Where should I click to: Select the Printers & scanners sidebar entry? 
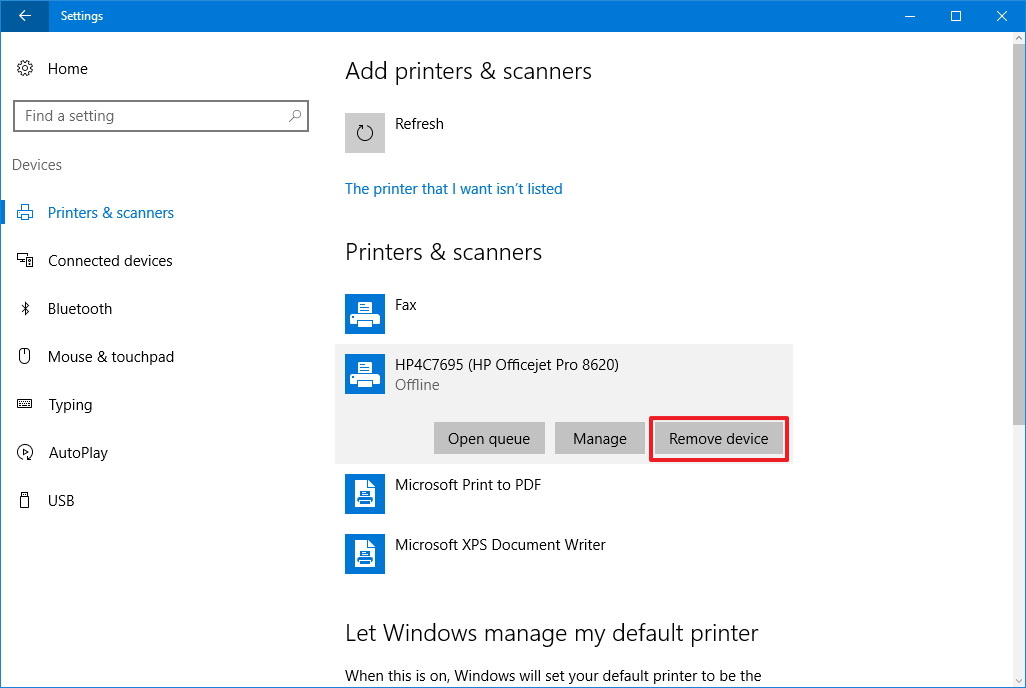tap(110, 212)
